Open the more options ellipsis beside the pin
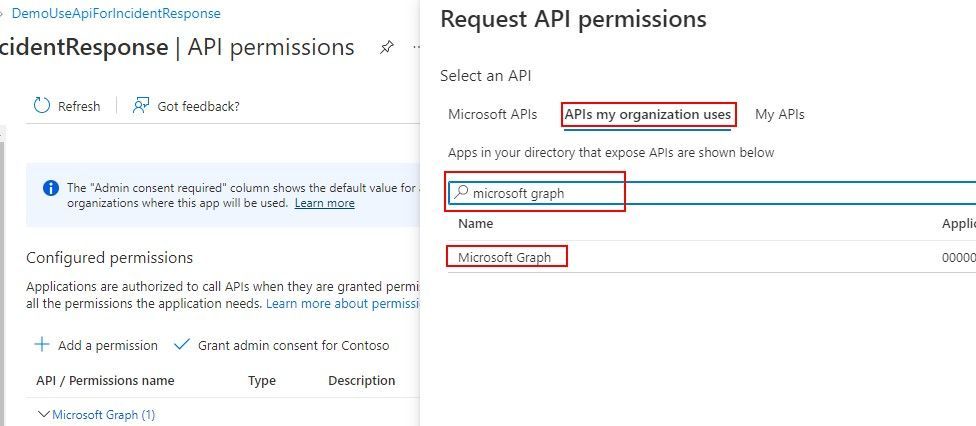Viewport: 976px width, 426px height. click(x=416, y=47)
